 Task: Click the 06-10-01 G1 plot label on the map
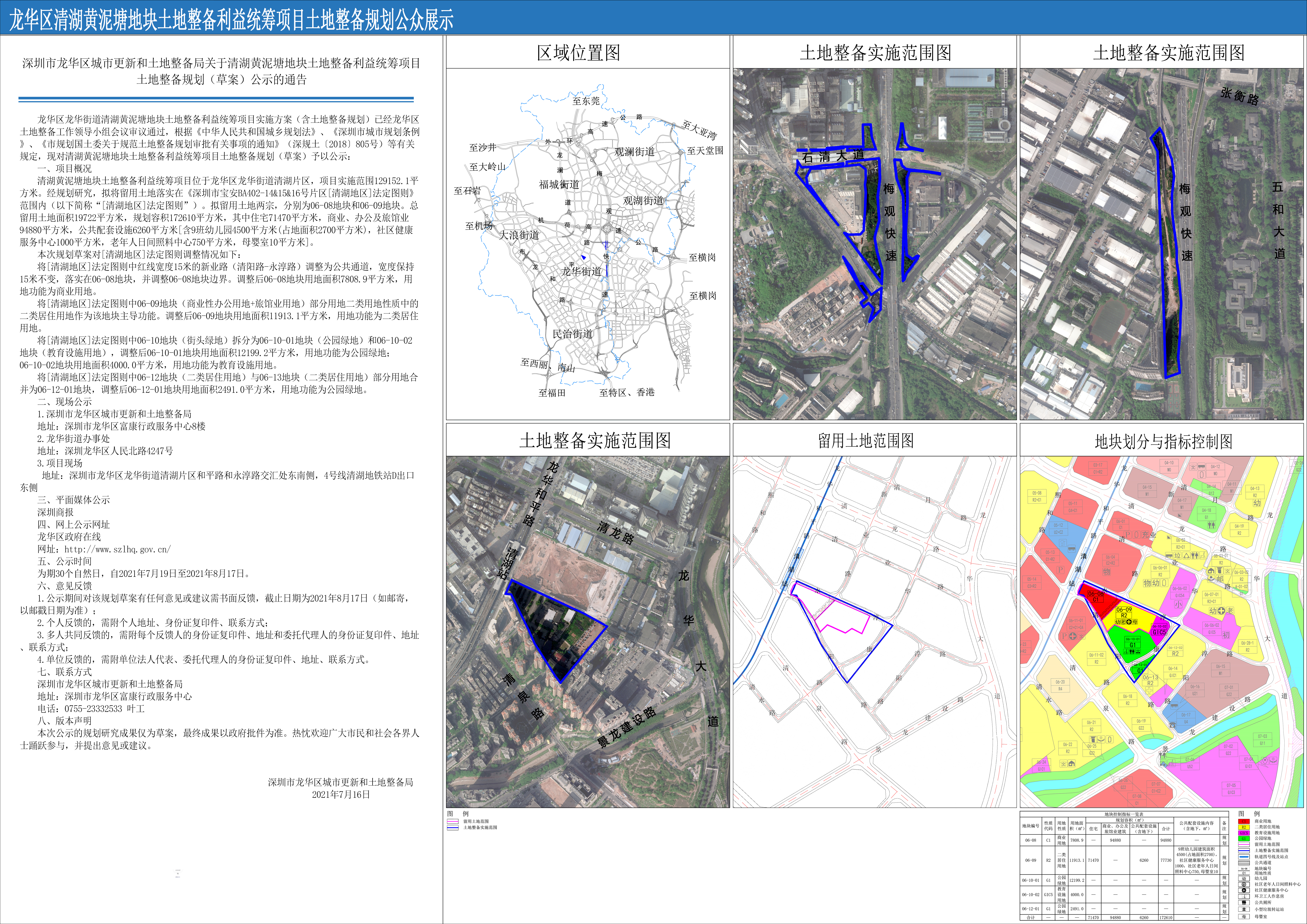(1133, 642)
